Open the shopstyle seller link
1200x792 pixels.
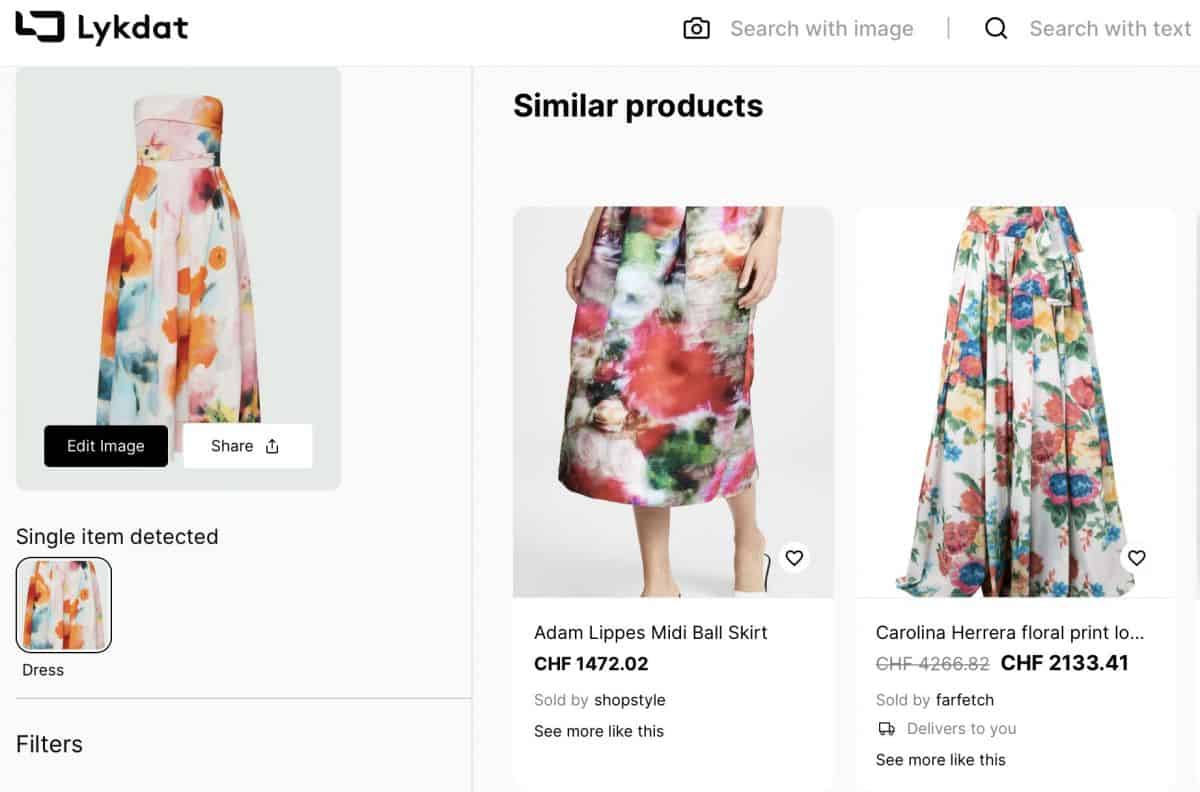(631, 700)
